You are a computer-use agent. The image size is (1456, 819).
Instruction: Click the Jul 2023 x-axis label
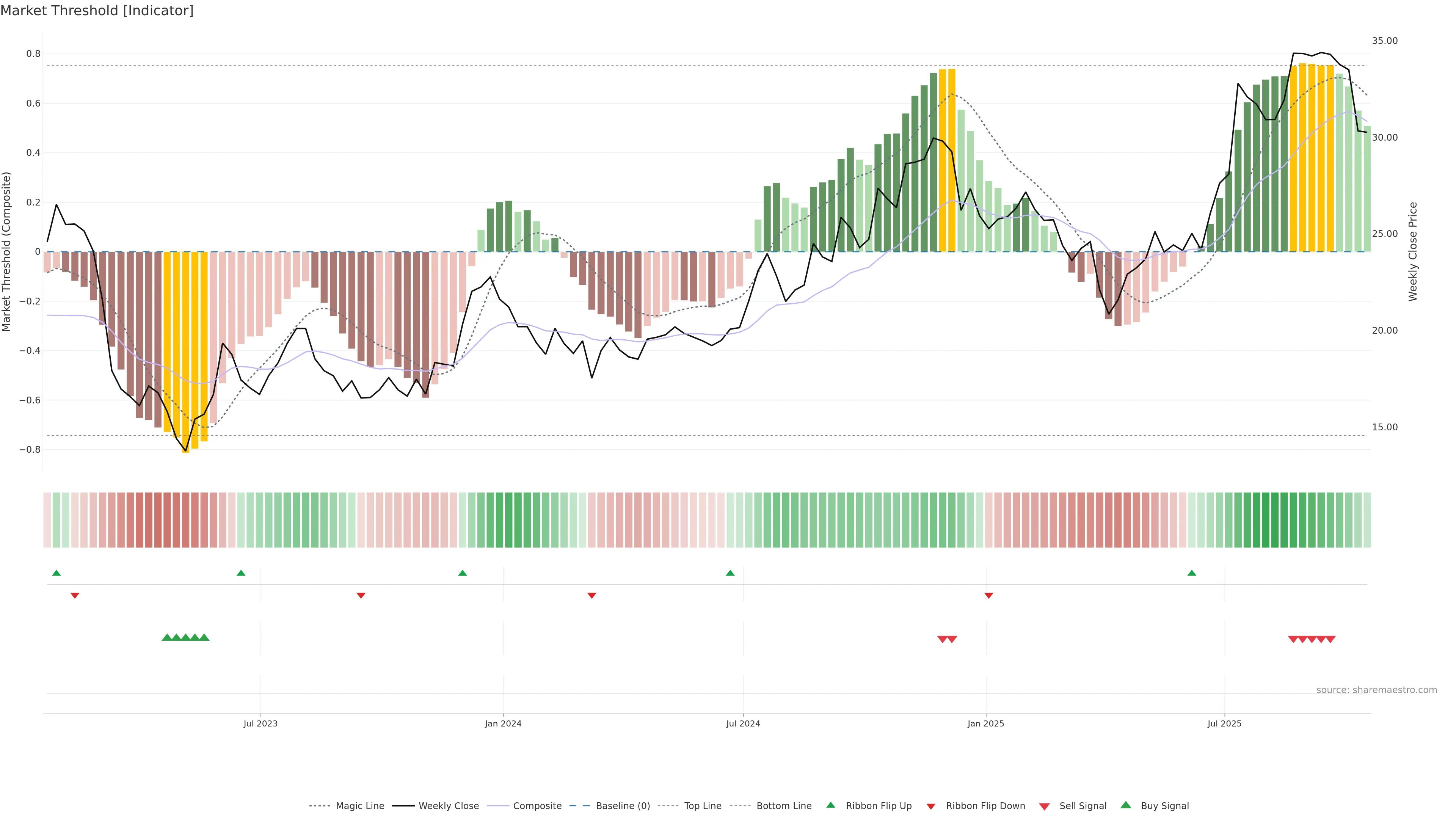(260, 723)
